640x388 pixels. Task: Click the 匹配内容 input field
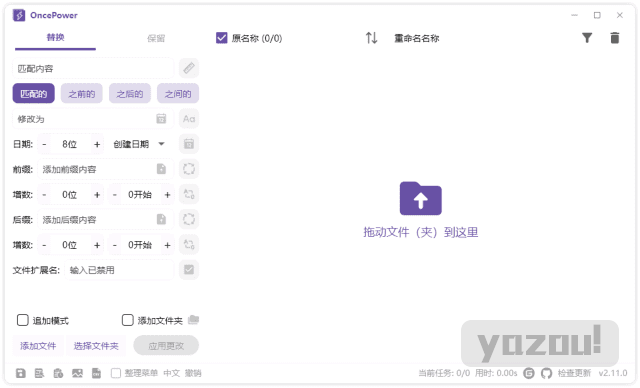[x=93, y=68]
